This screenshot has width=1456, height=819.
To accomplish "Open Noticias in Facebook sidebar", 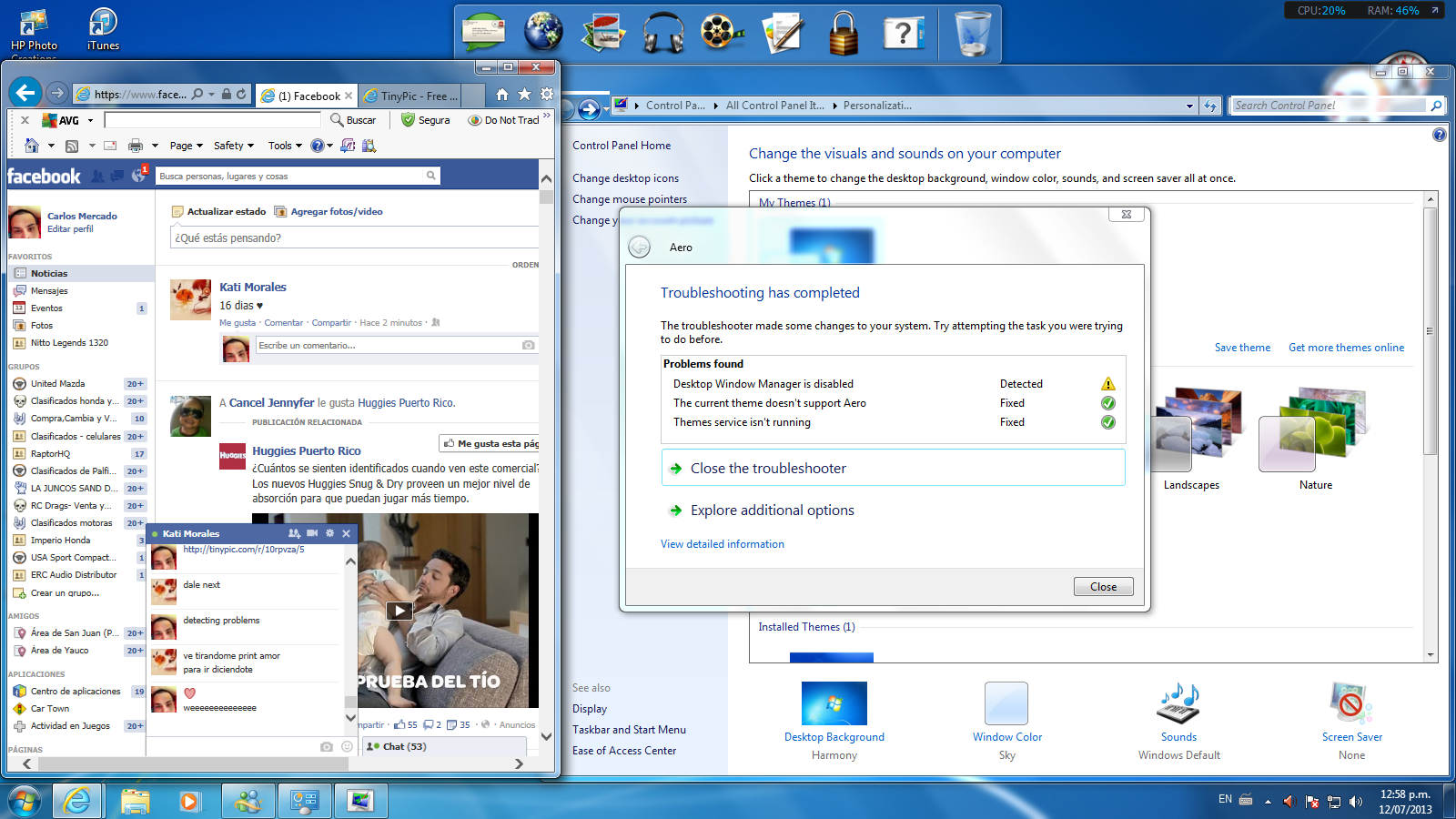I will click(x=79, y=273).
